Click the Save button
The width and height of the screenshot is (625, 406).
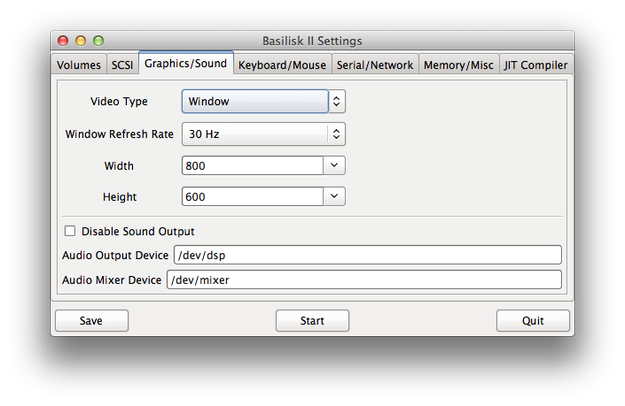point(92,321)
